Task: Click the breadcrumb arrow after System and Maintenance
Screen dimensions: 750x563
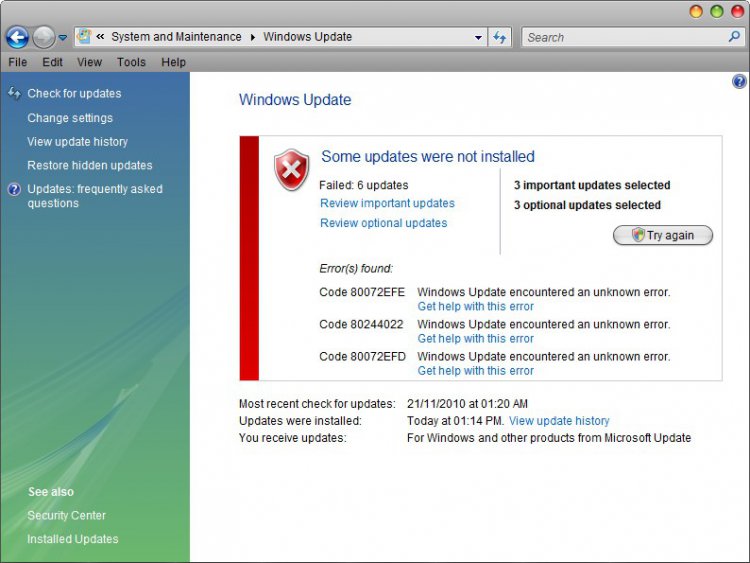Action: pos(253,37)
